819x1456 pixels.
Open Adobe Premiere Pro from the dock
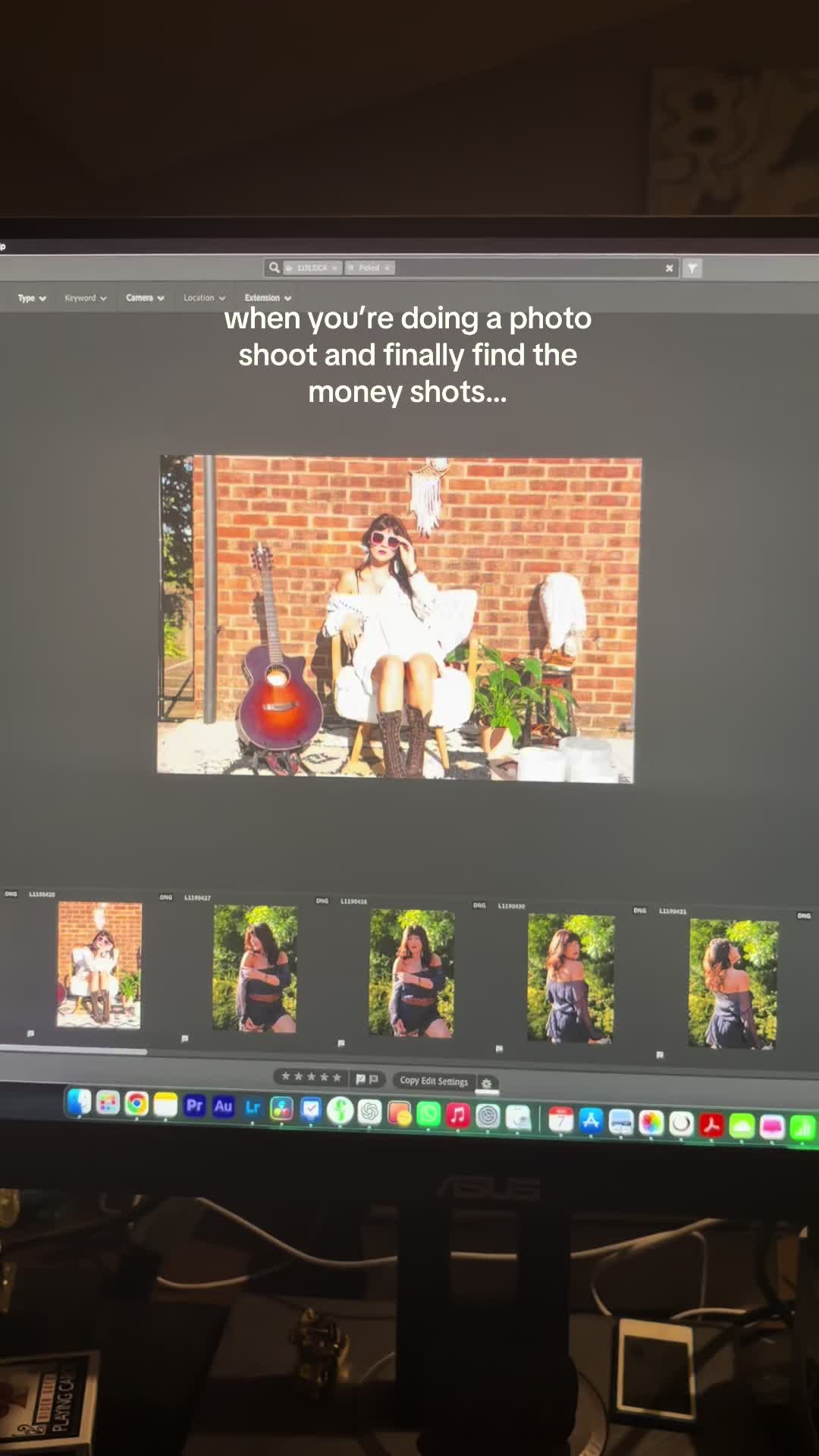[194, 1106]
